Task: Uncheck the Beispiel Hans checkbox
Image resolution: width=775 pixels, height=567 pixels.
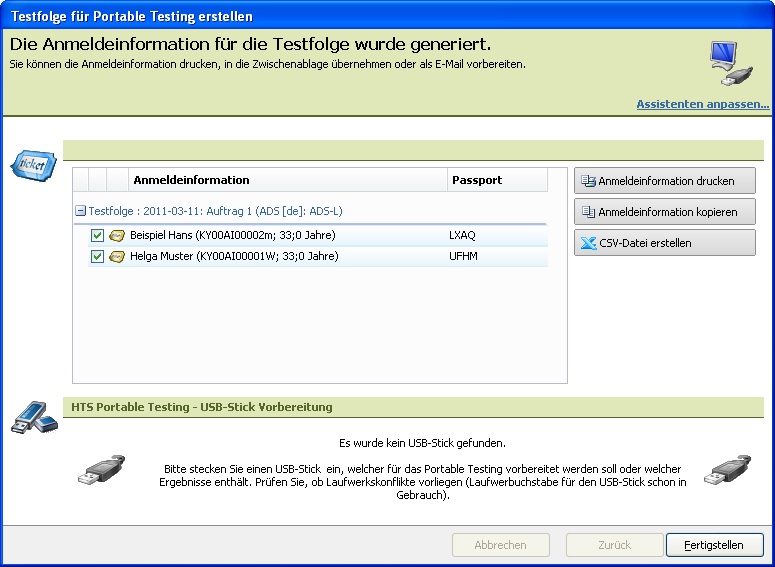Action: click(x=97, y=235)
